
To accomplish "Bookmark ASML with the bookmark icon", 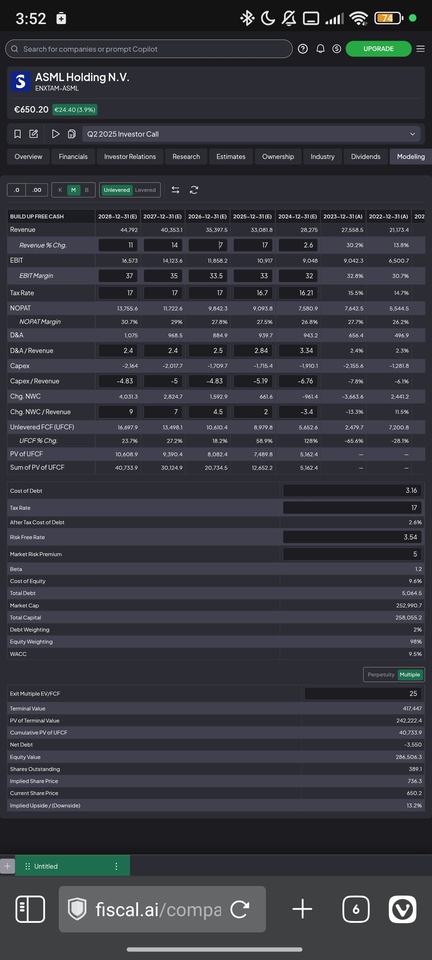I will 18,133.
